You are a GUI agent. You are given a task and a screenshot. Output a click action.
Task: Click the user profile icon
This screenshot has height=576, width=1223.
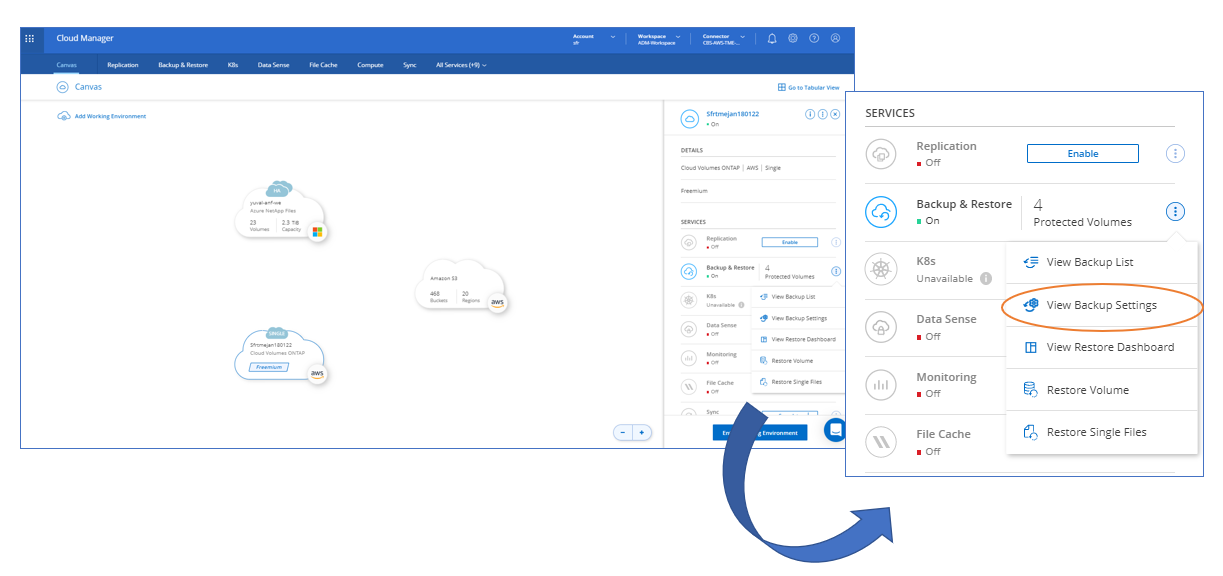point(836,38)
